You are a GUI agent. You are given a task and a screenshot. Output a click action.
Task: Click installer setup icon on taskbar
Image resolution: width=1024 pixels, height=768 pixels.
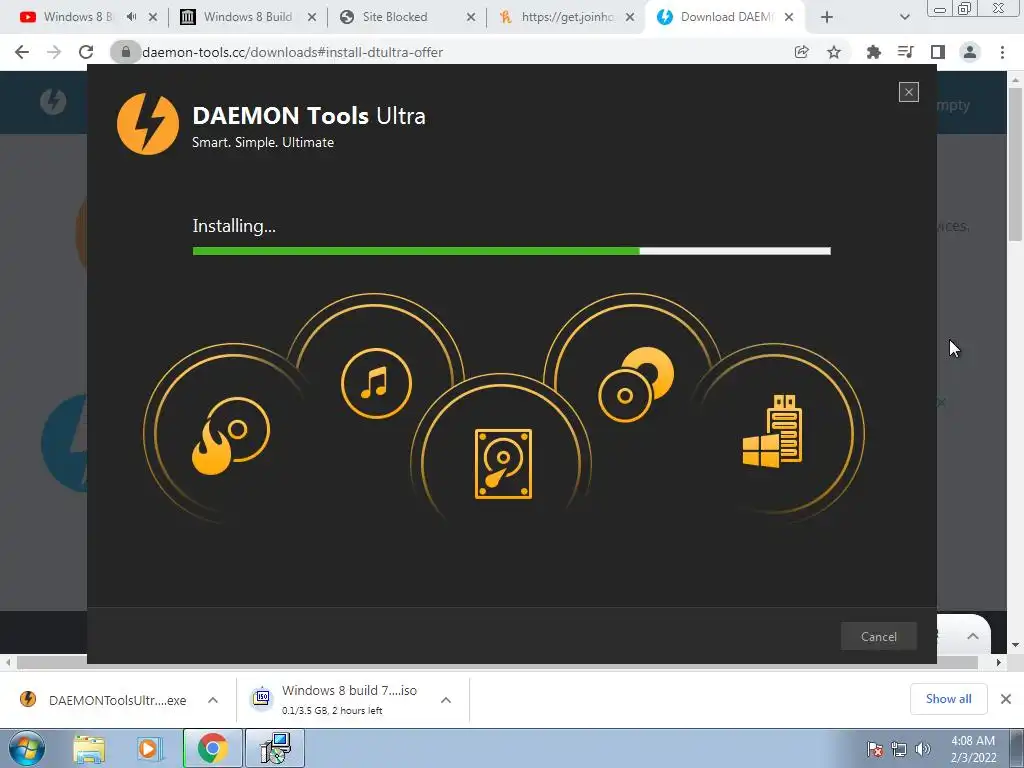pos(274,748)
